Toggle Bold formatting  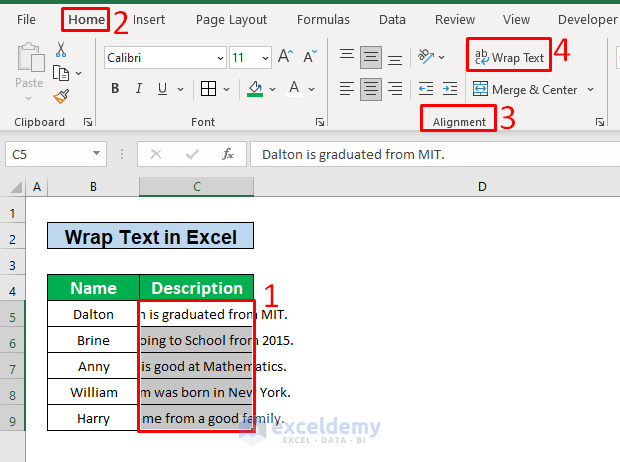pos(115,88)
